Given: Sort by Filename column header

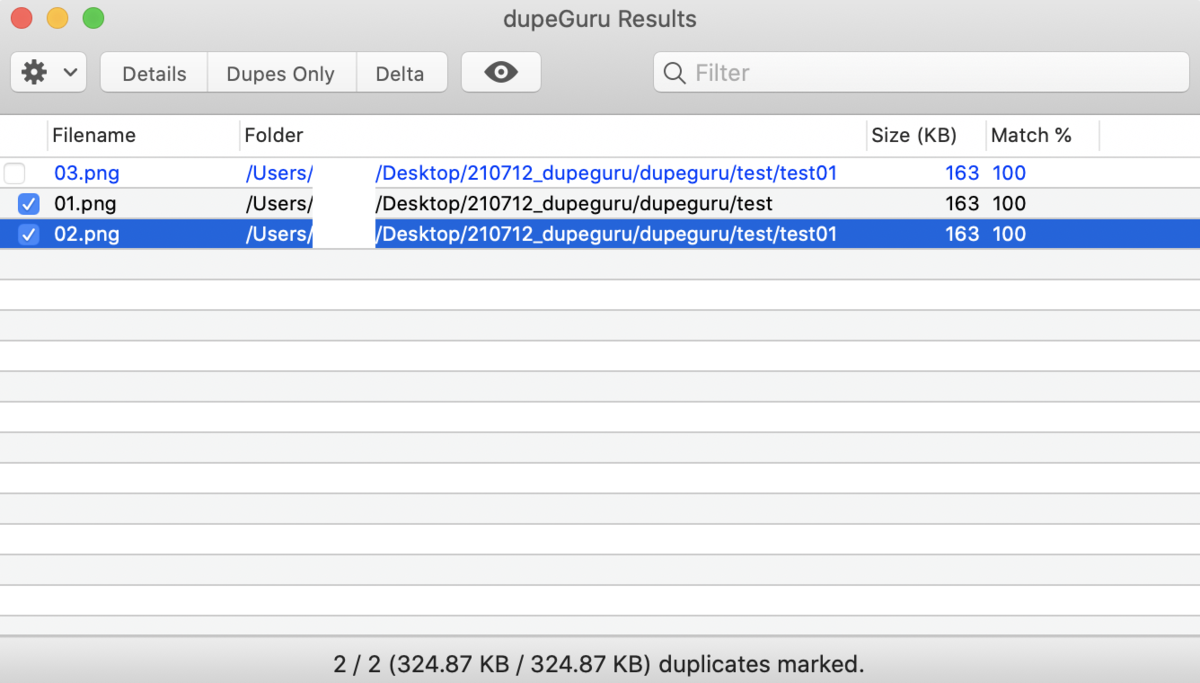Looking at the screenshot, I should pos(94,135).
